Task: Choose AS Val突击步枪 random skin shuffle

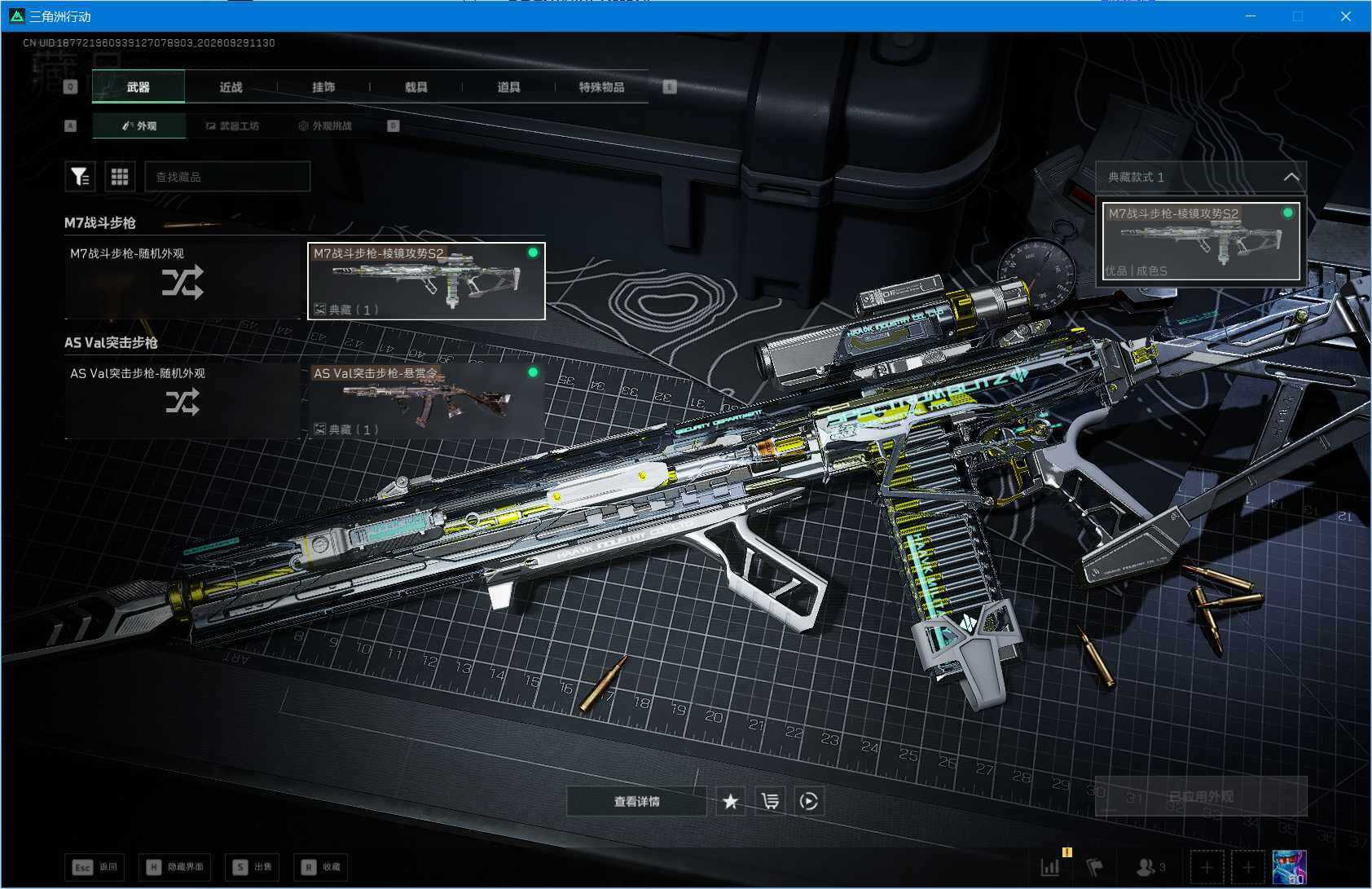Action: (182, 401)
